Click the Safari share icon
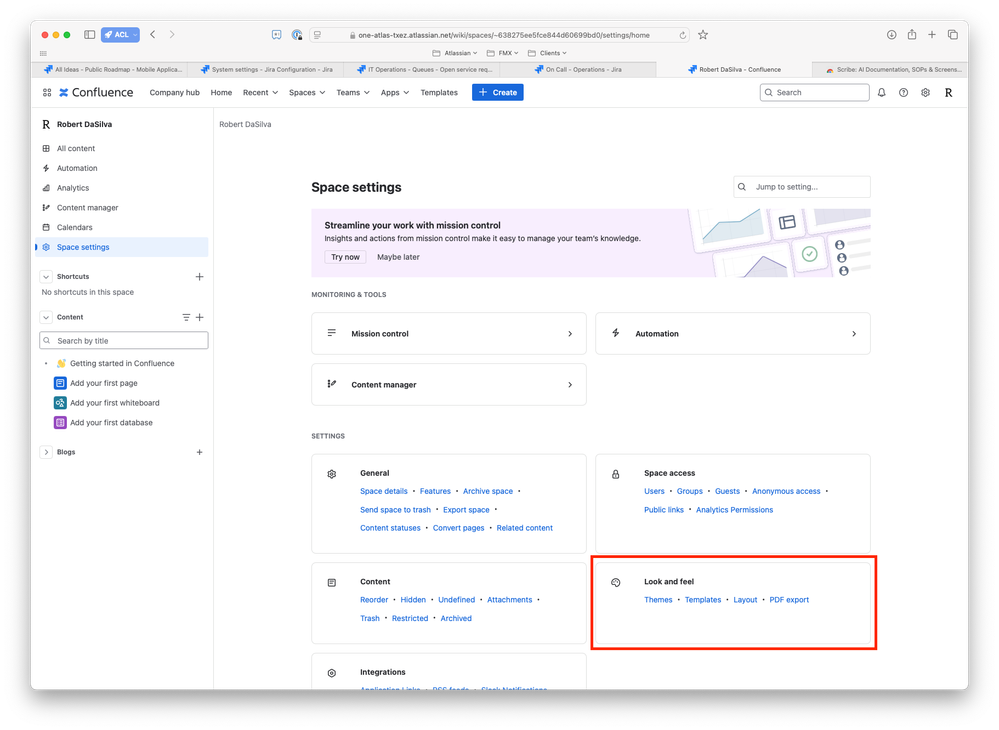The height and width of the screenshot is (730, 999). pos(912,34)
